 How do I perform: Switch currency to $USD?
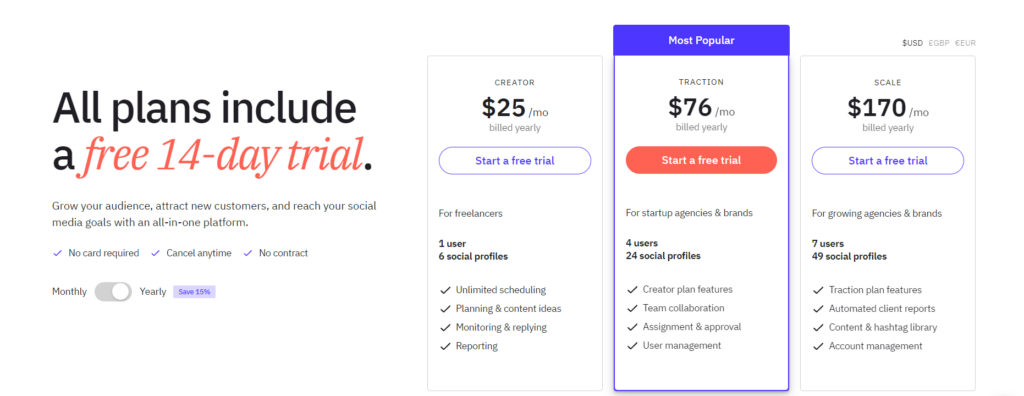pyautogui.click(x=912, y=43)
